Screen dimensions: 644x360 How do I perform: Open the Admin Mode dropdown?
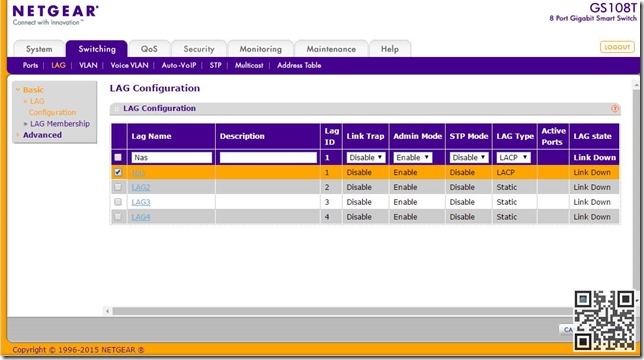tap(412, 157)
